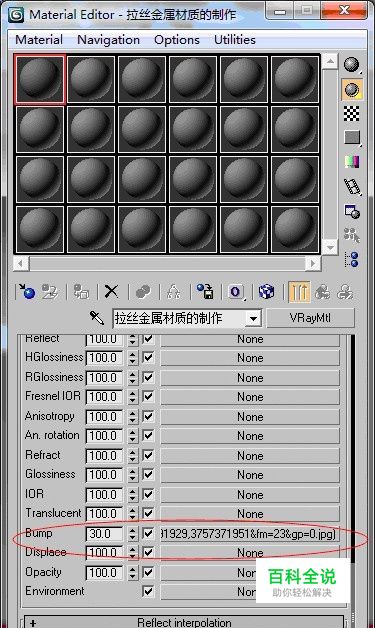Image resolution: width=375 pixels, height=628 pixels.
Task: Click the IOR amount spinner arrows
Action: pos(133,494)
